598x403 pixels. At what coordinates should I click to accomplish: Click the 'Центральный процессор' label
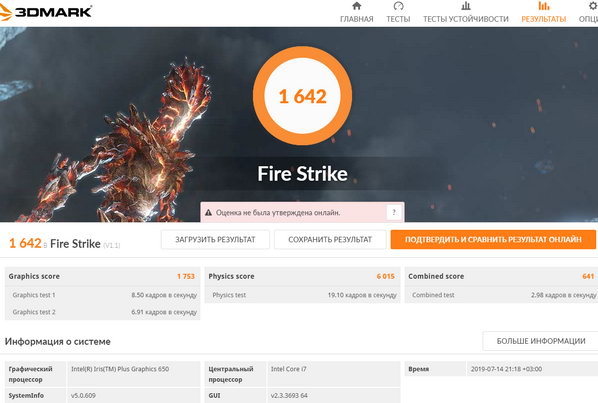[231, 374]
